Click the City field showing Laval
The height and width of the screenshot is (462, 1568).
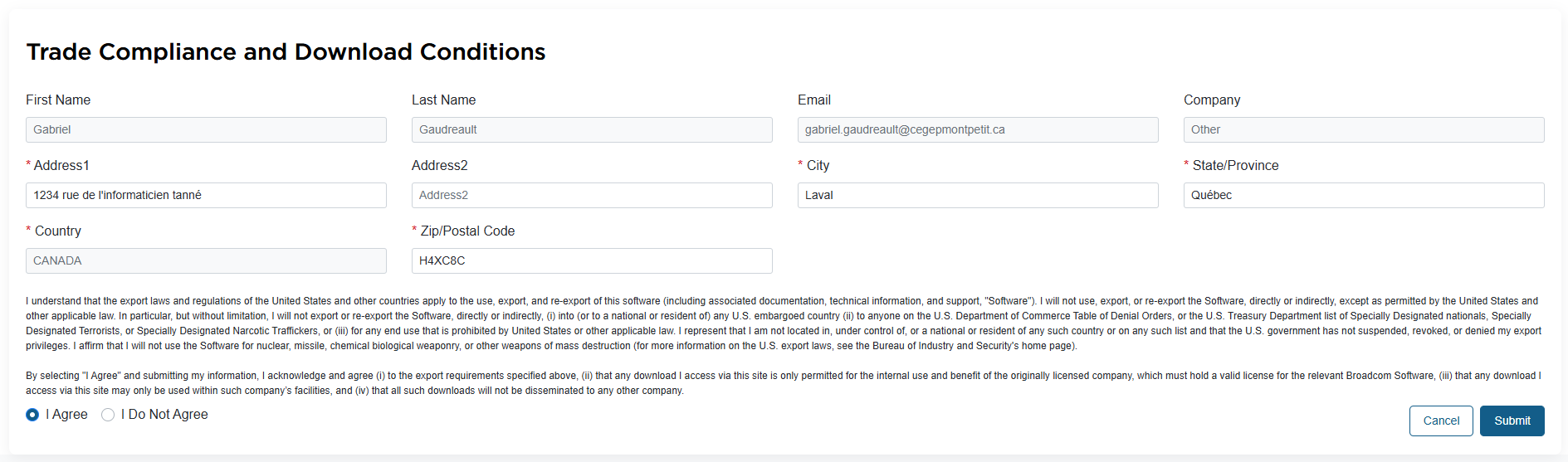(977, 195)
